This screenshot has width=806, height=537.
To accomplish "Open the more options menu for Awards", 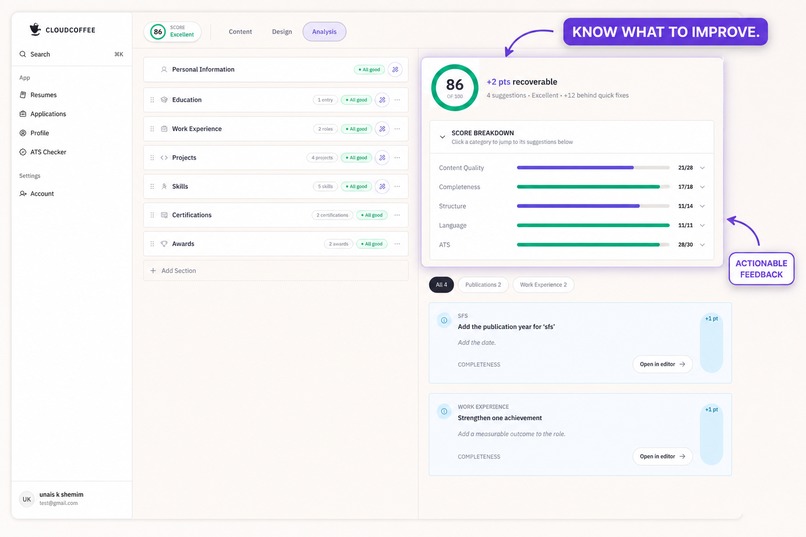I will pyautogui.click(x=397, y=244).
